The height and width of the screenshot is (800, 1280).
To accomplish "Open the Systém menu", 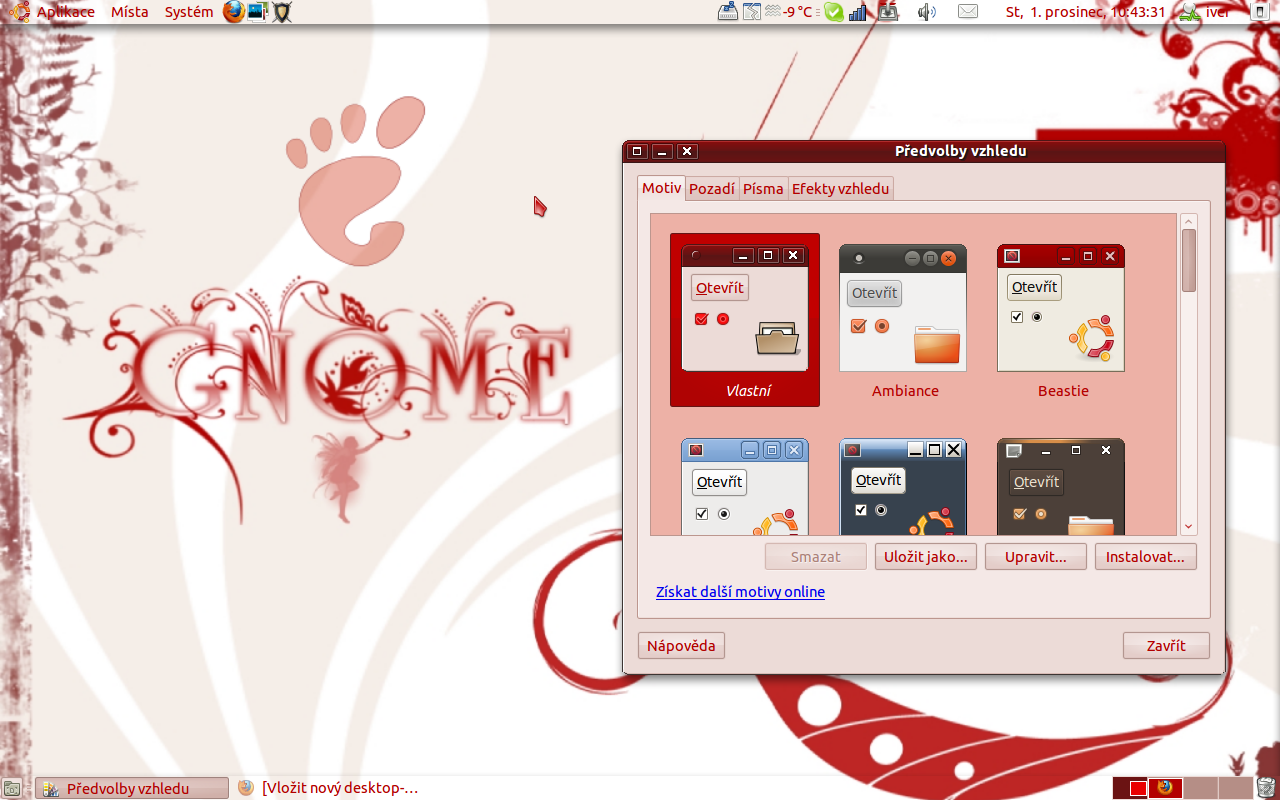I will pyautogui.click(x=189, y=12).
